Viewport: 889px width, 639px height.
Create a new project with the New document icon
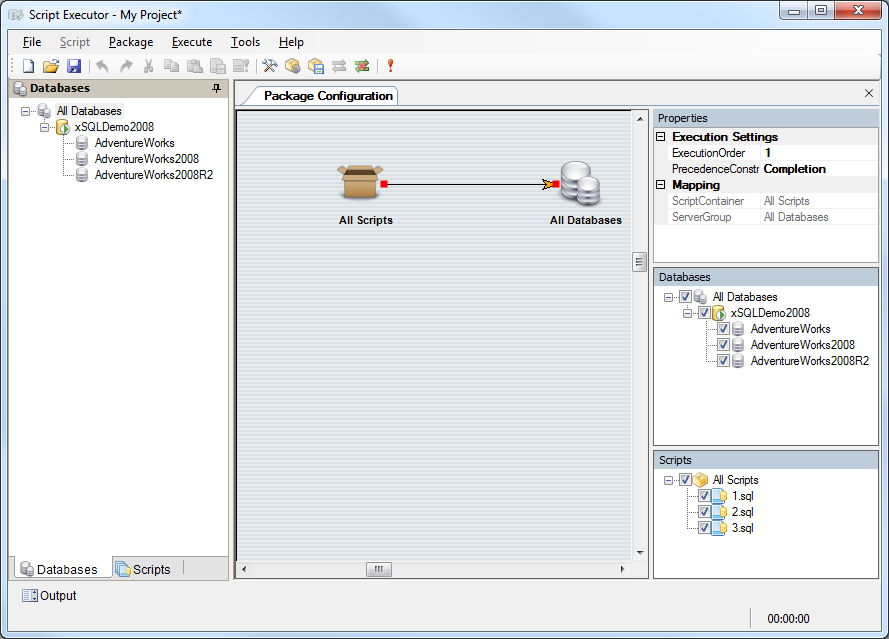click(27, 66)
